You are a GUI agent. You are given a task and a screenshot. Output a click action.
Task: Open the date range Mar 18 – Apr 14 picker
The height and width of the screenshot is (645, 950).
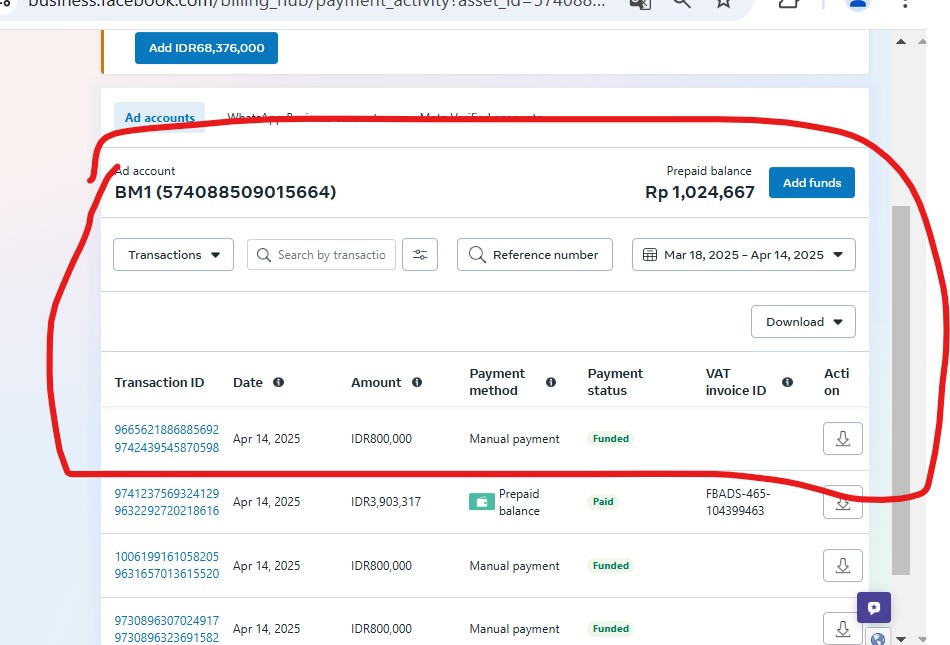tap(743, 255)
